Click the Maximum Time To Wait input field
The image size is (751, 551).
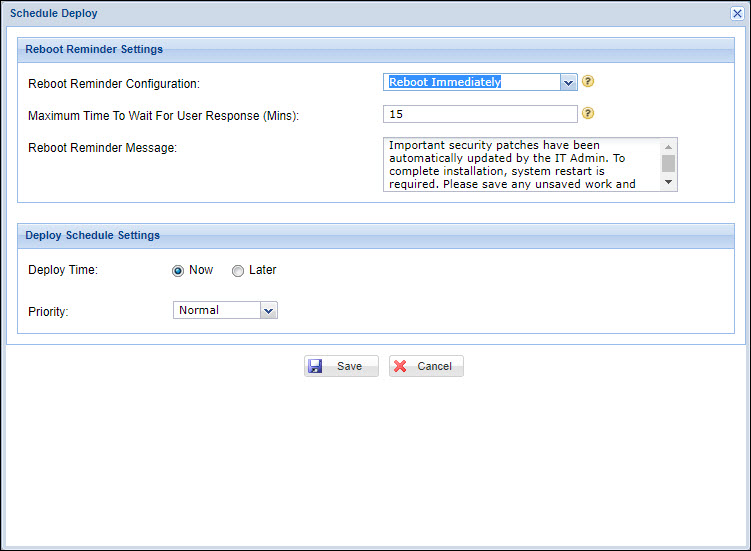pos(480,114)
